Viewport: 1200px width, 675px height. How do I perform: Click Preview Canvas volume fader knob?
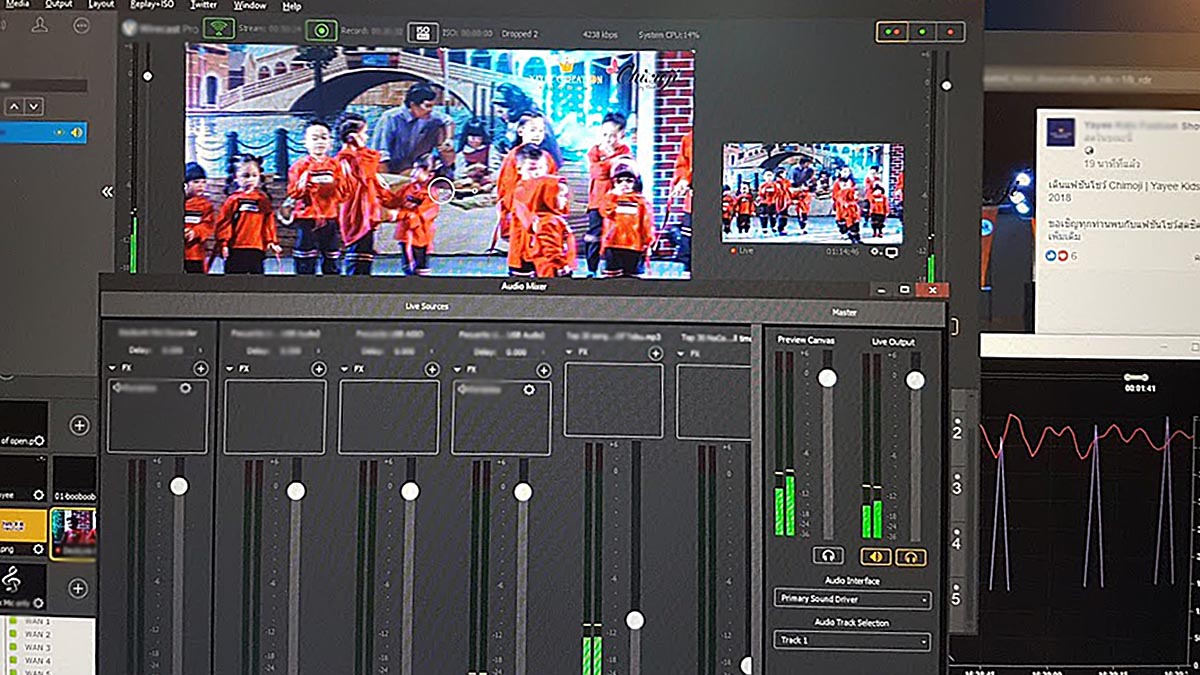click(x=827, y=378)
